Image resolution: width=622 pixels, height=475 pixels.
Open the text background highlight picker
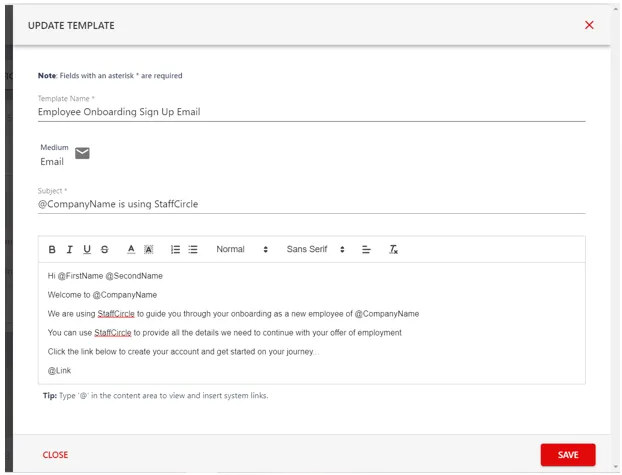148,250
